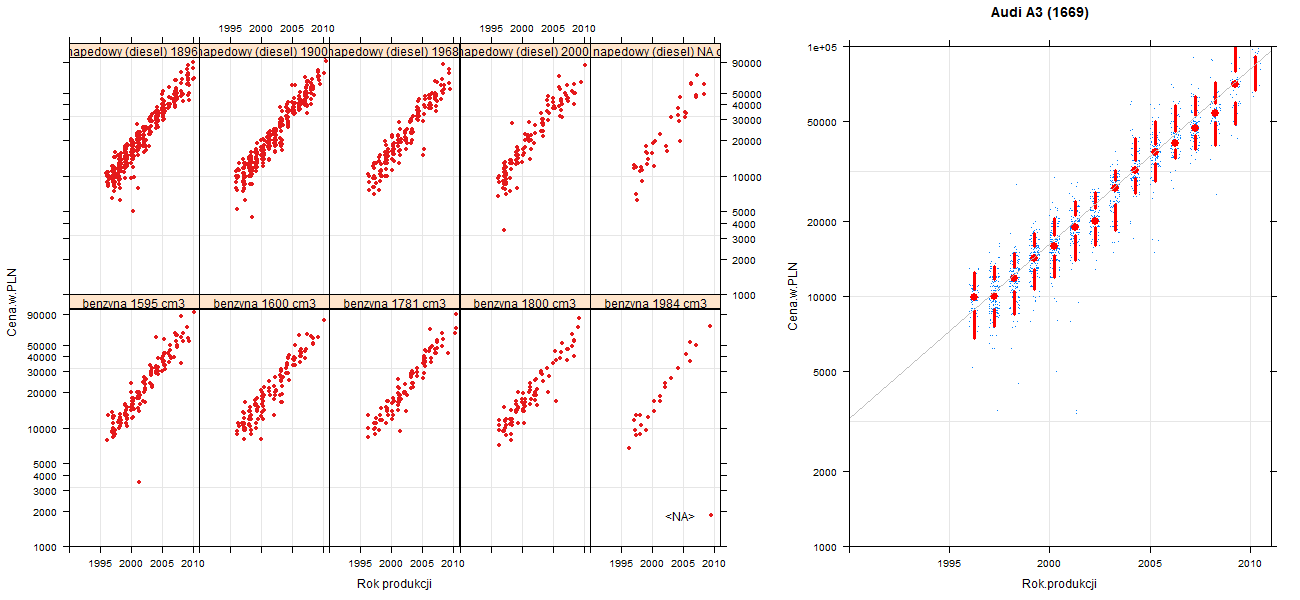Click the 2005 year tick under the Audi A3 plot
1300x600 pixels.
(x=1151, y=564)
